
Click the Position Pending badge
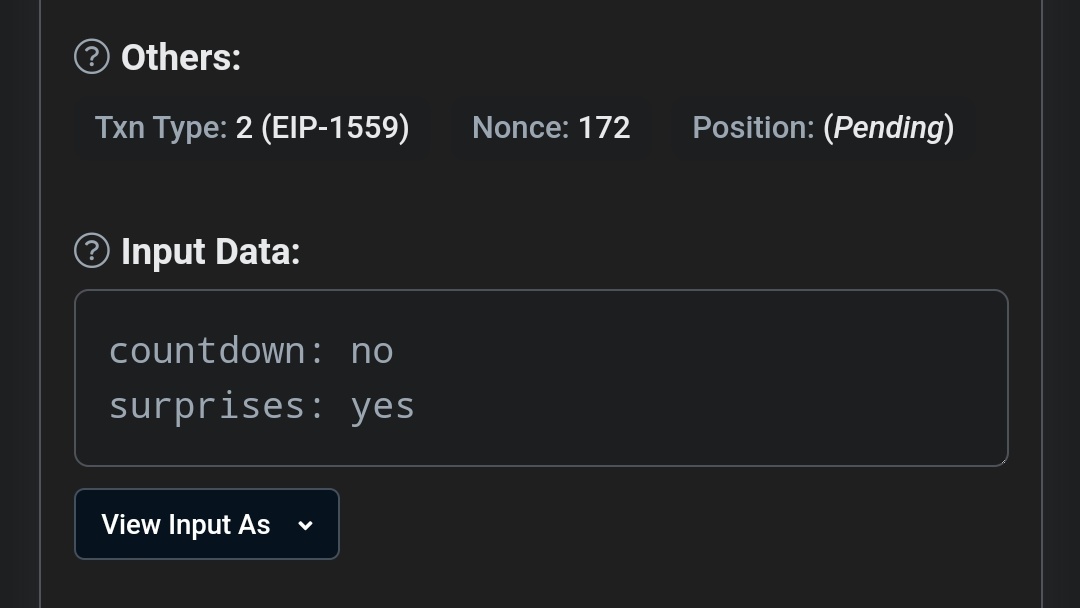[x=823, y=128]
